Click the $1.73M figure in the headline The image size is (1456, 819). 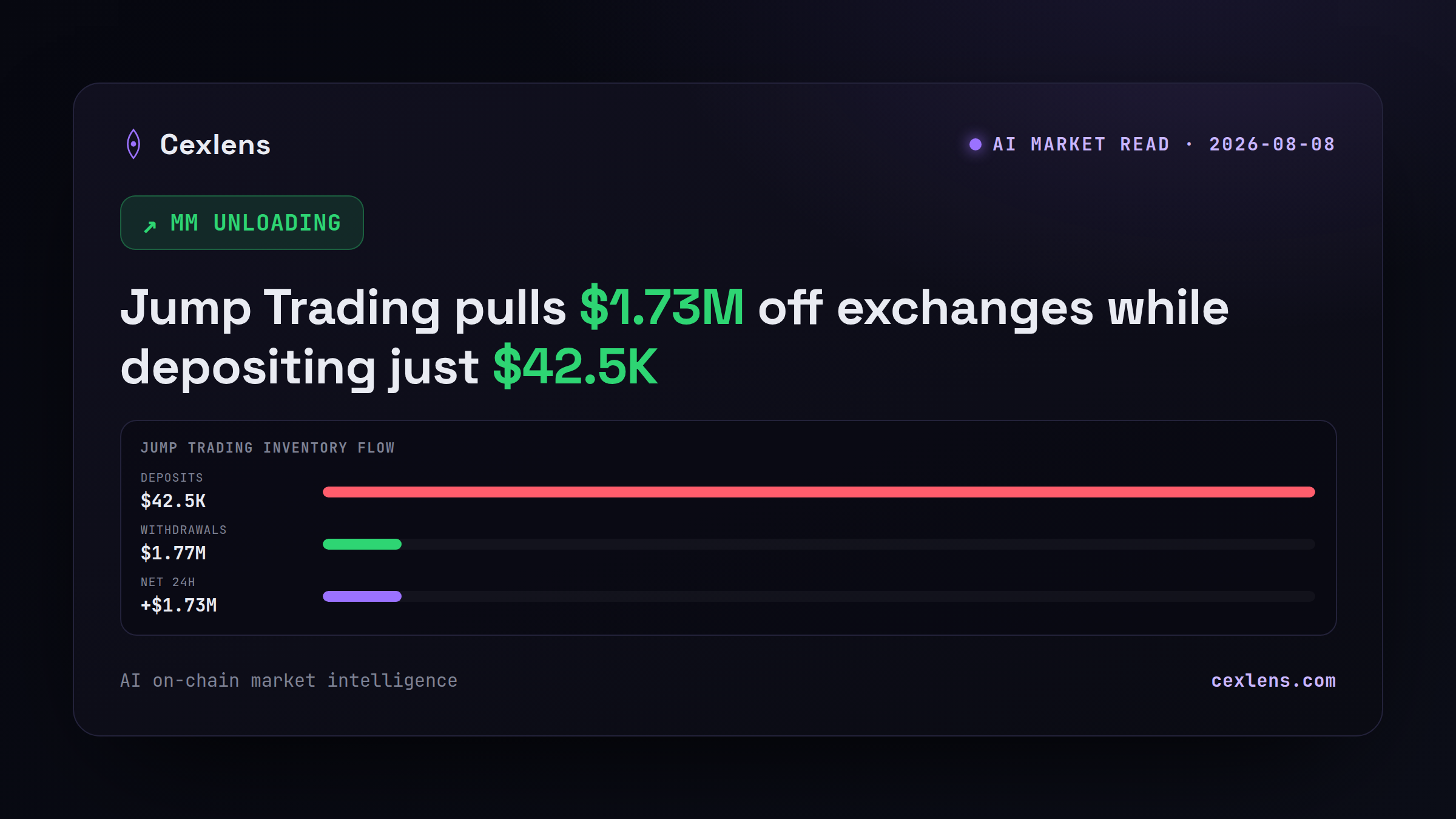(x=662, y=308)
